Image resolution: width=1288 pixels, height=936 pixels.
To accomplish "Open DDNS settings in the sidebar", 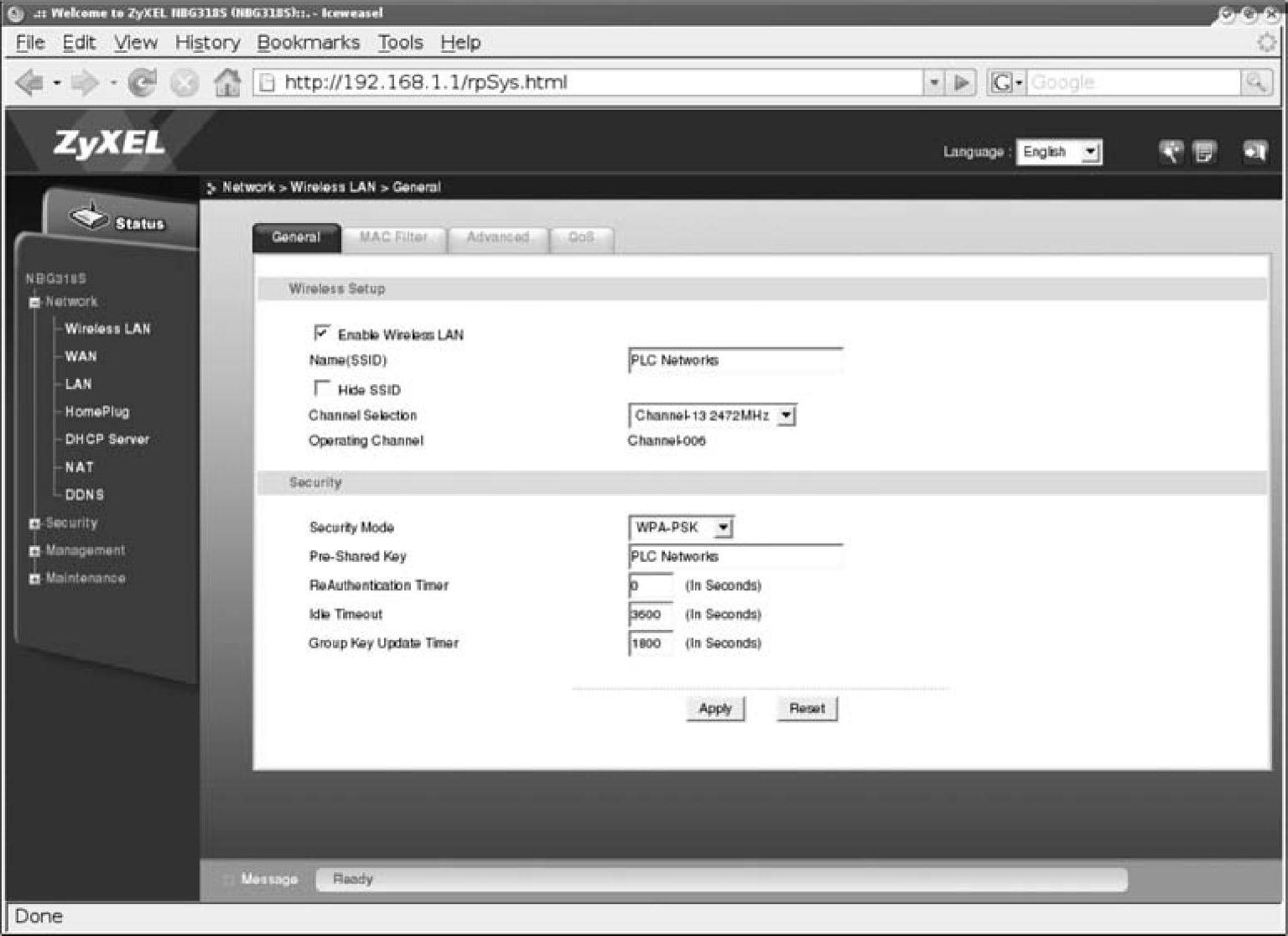I will (85, 495).
